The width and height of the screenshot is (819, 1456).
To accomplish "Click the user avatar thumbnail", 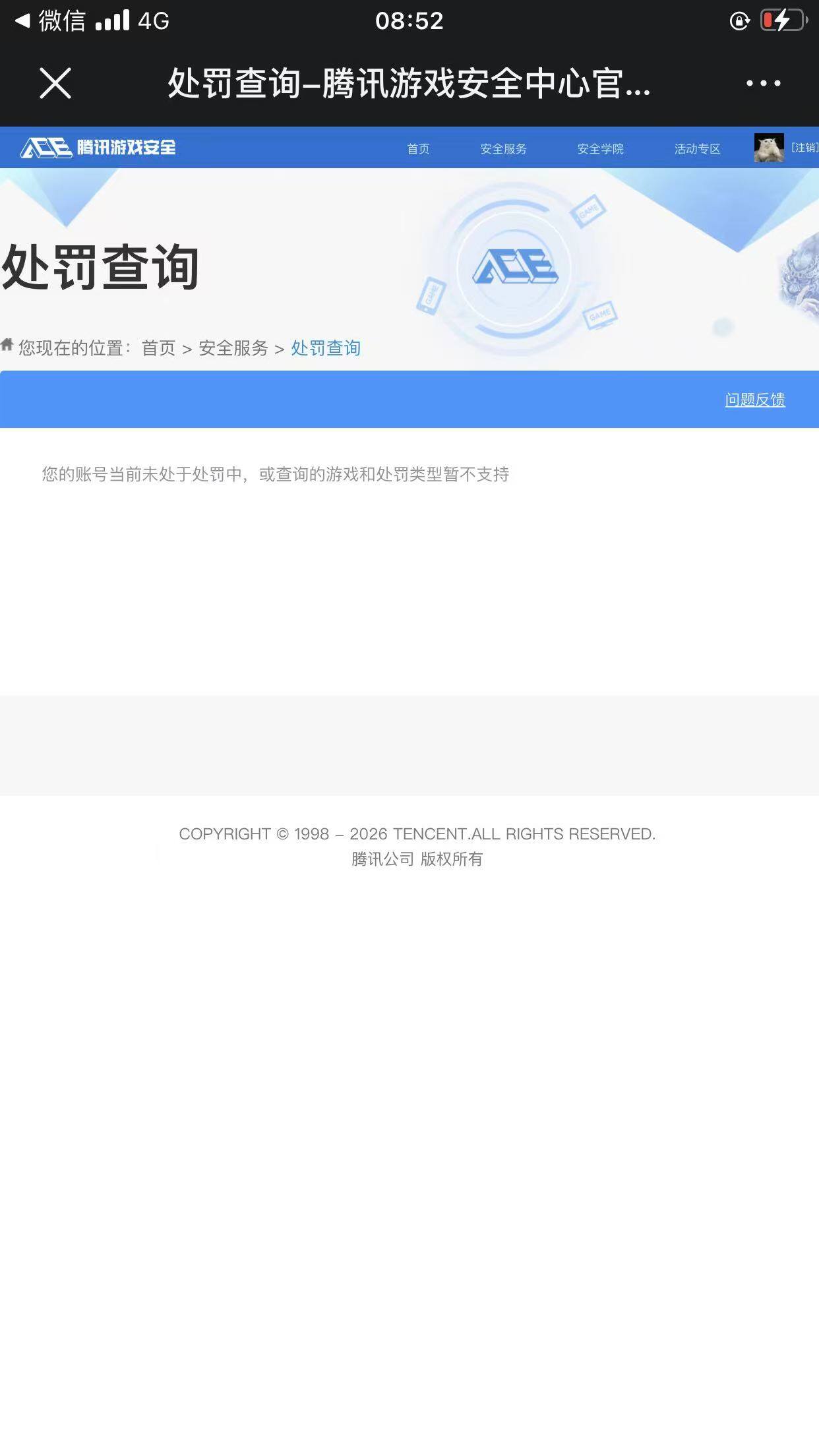I will pos(769,148).
